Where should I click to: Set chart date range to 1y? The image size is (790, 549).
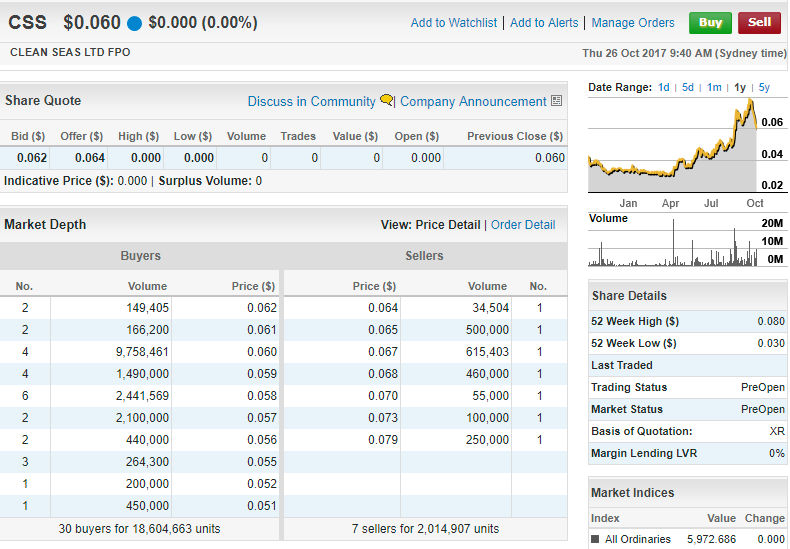coord(740,87)
